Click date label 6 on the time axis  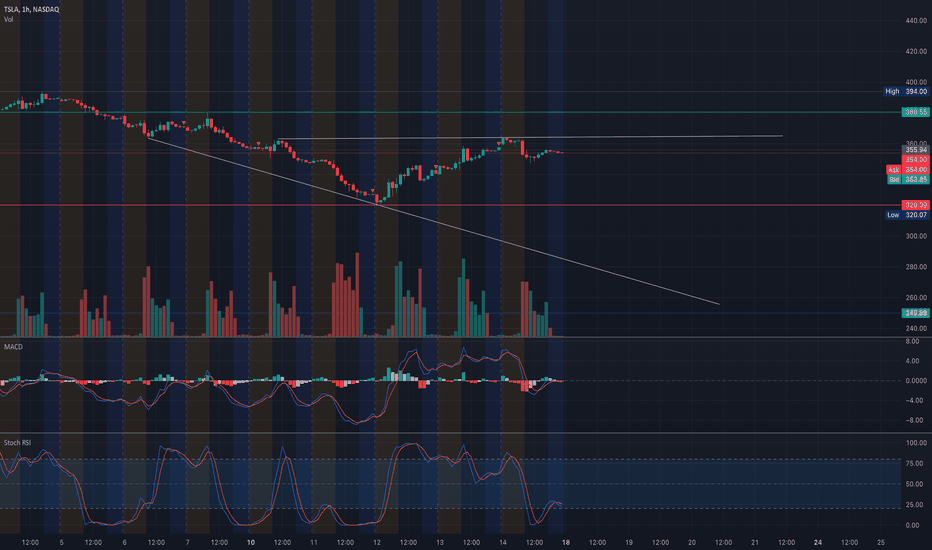[124, 543]
